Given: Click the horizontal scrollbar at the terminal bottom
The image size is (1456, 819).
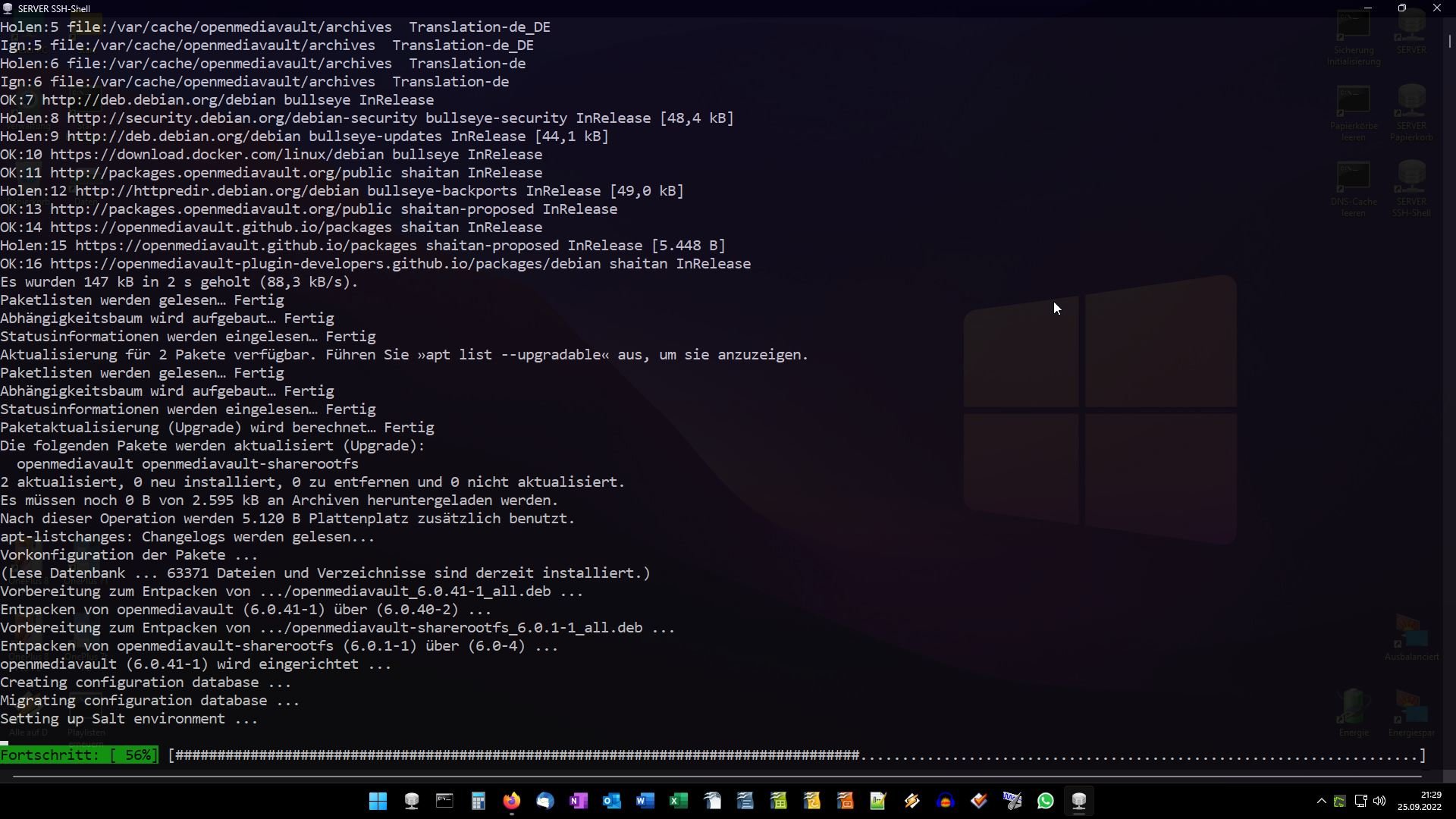Looking at the screenshot, I should [x=717, y=777].
